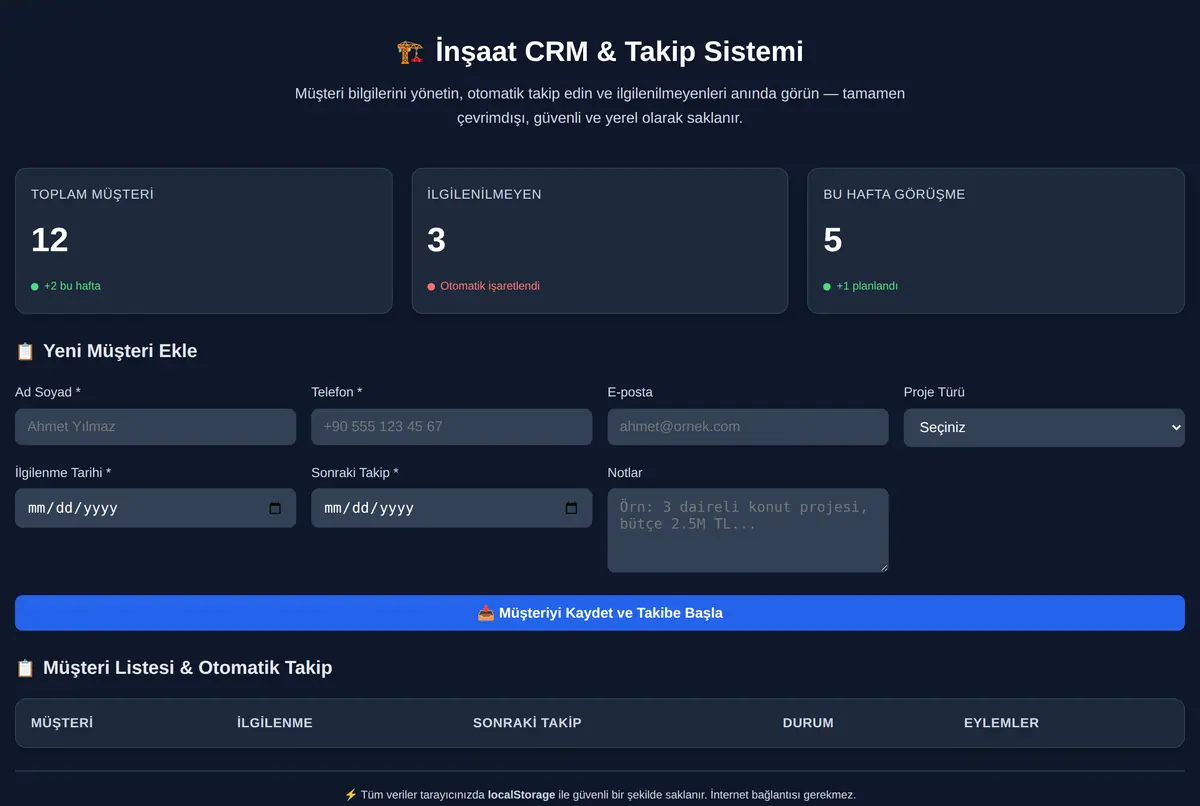Click the SONRAKİ TAKİP column header
This screenshot has height=806, width=1200.
tap(527, 723)
